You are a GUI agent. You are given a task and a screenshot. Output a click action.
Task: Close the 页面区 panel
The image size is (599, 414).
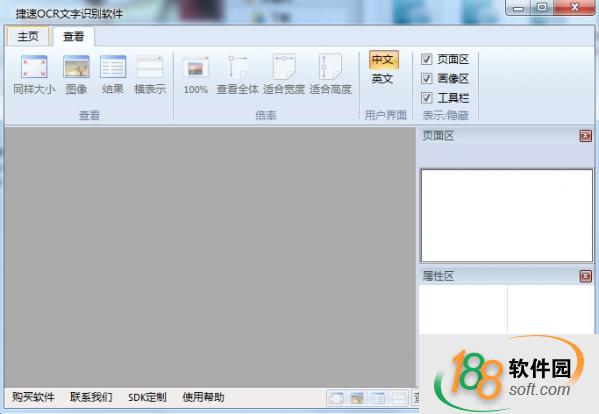coord(585,136)
